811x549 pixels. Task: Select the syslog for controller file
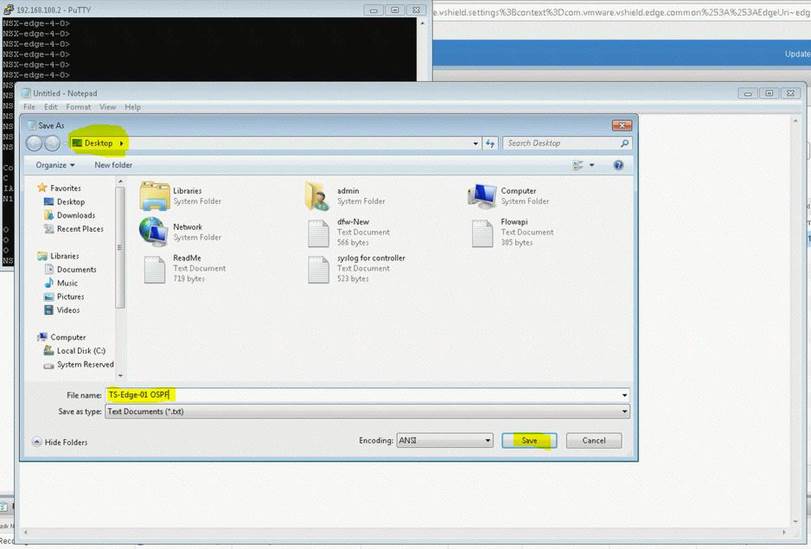coord(318,268)
